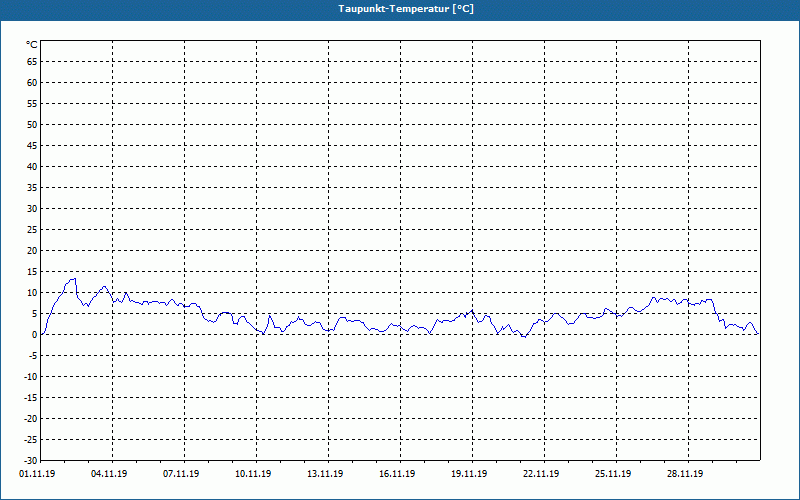Click the 04.11.19 date label
800x500 pixels.
click(x=109, y=474)
